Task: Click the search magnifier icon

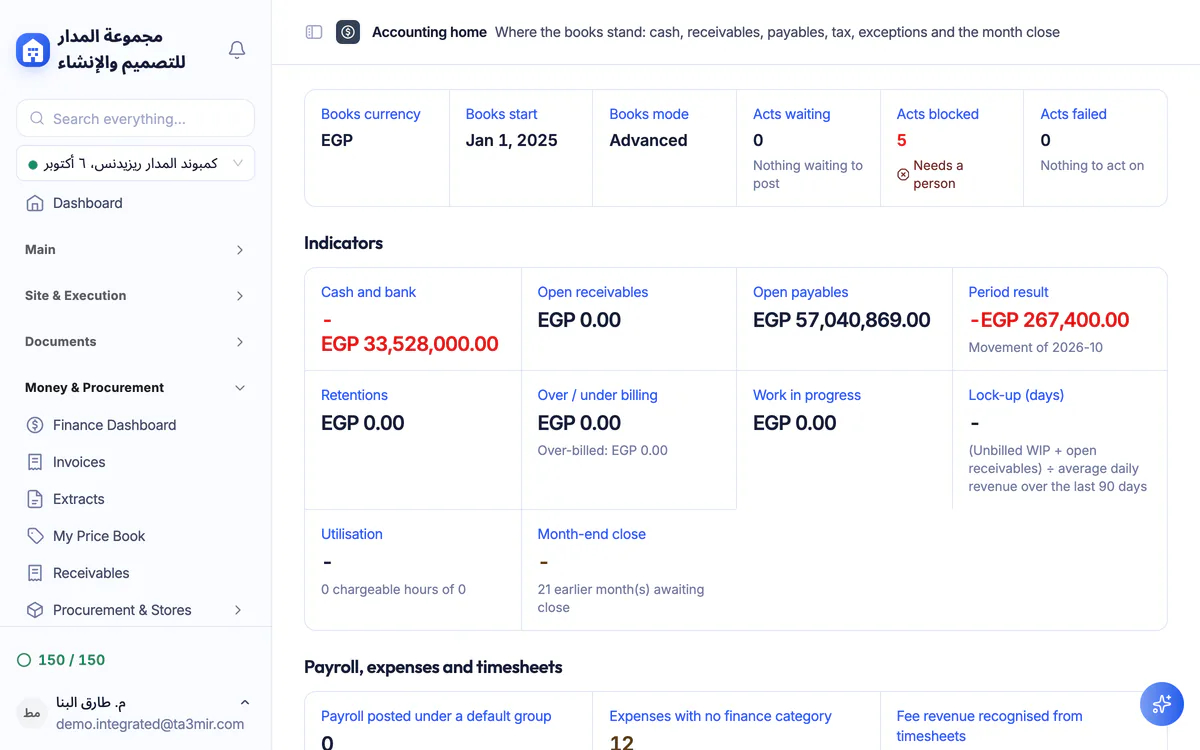Action: point(37,118)
